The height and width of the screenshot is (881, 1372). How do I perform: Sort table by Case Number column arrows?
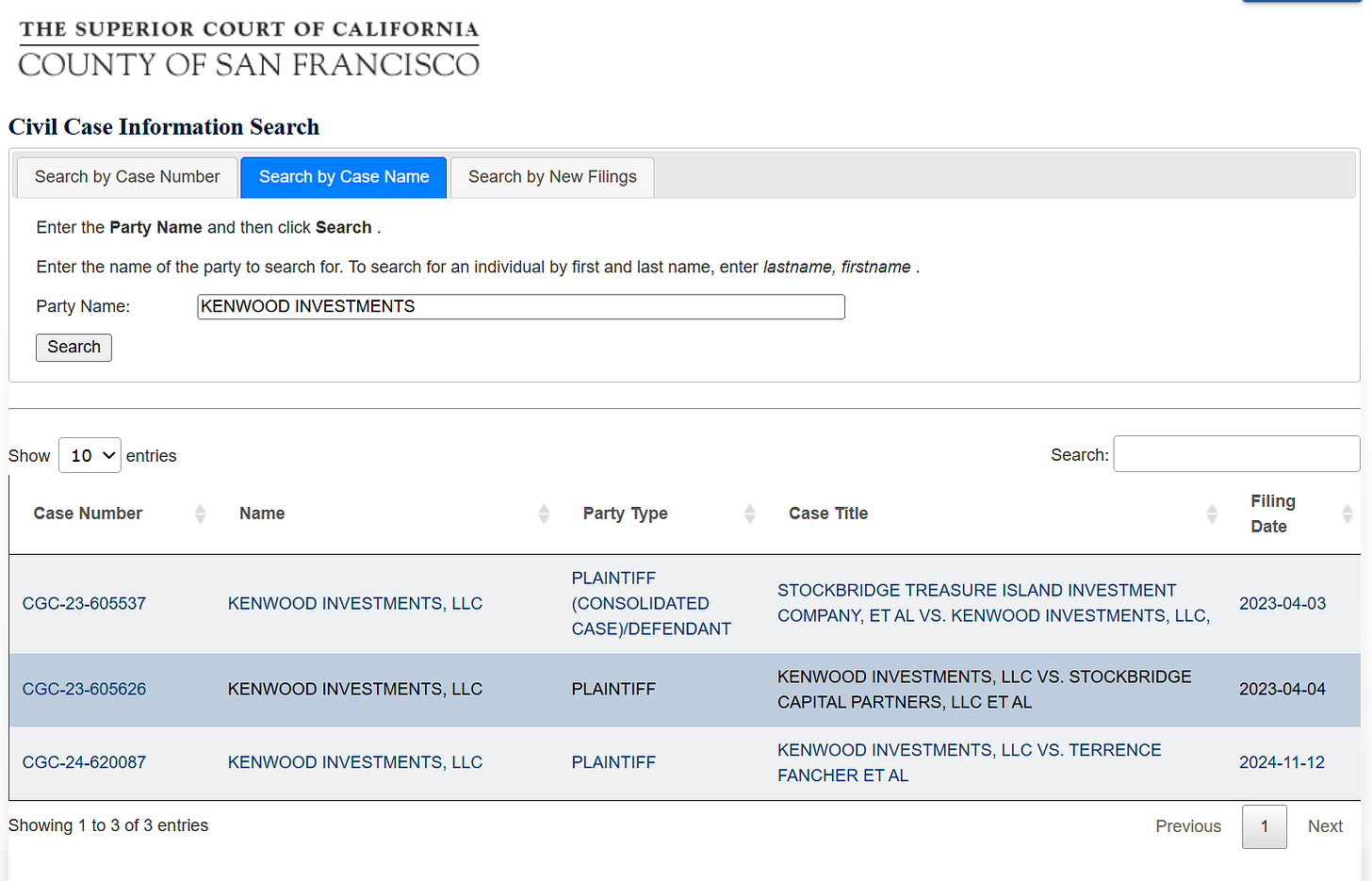tap(200, 514)
